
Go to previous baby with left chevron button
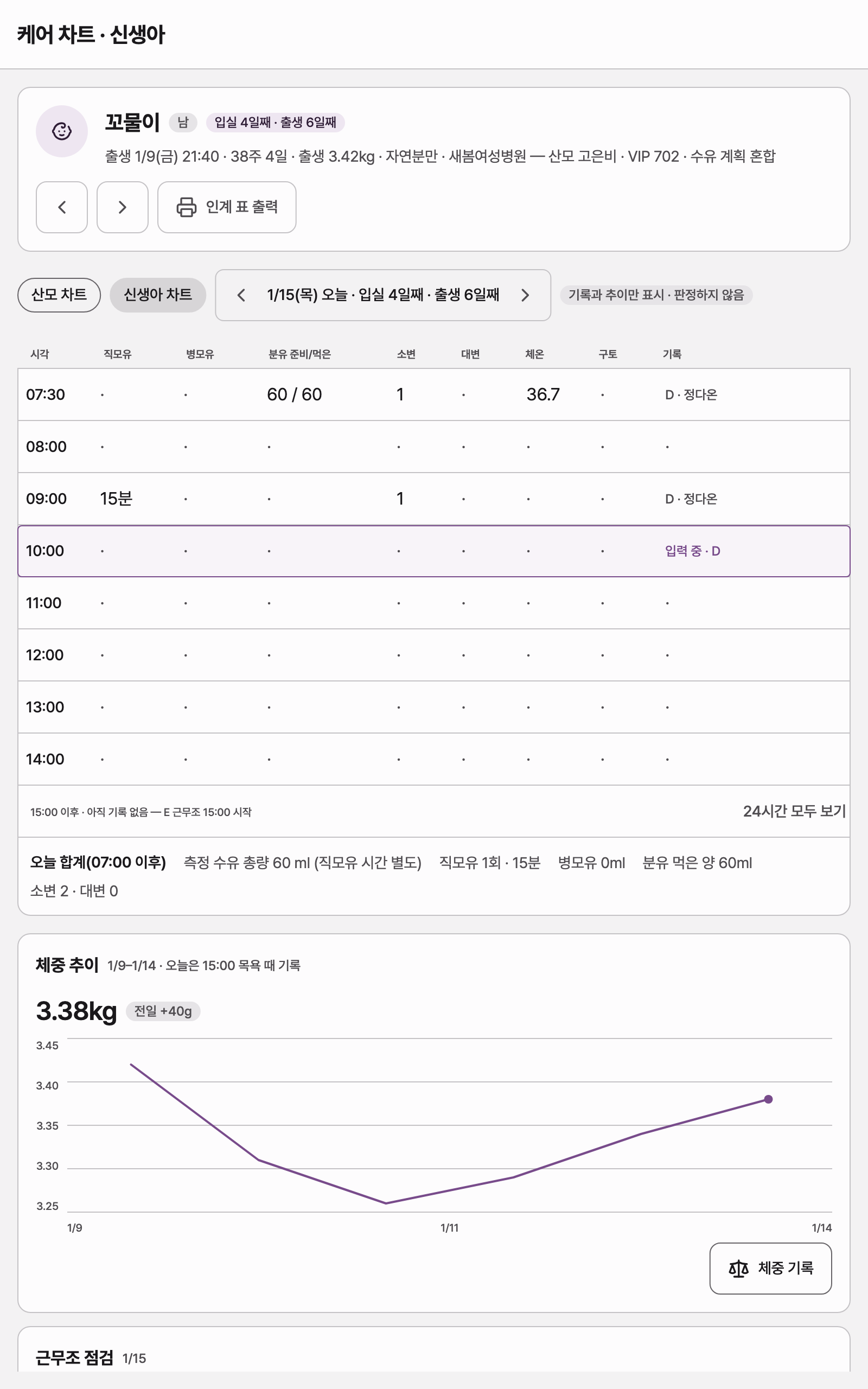pos(61,207)
